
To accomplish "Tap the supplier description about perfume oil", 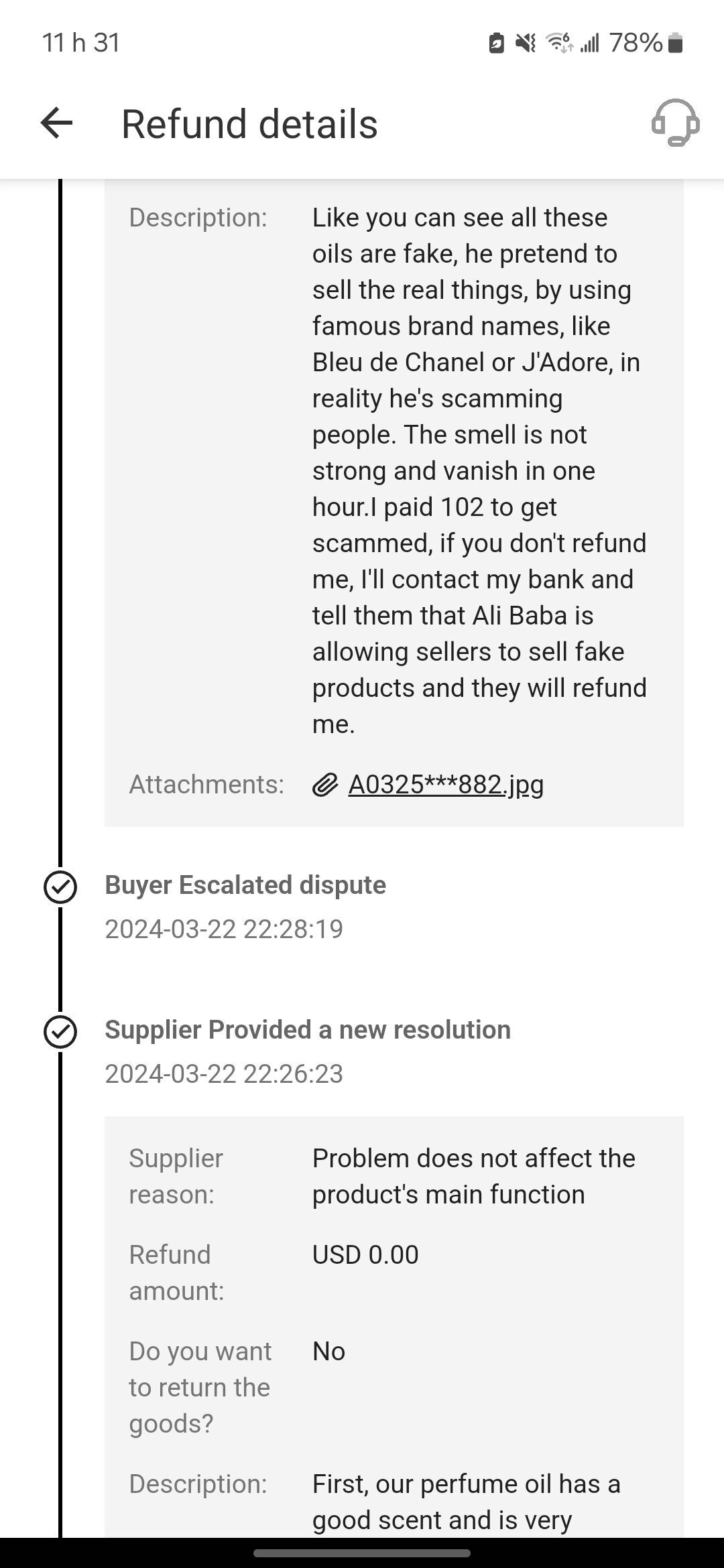I will pos(466,1501).
